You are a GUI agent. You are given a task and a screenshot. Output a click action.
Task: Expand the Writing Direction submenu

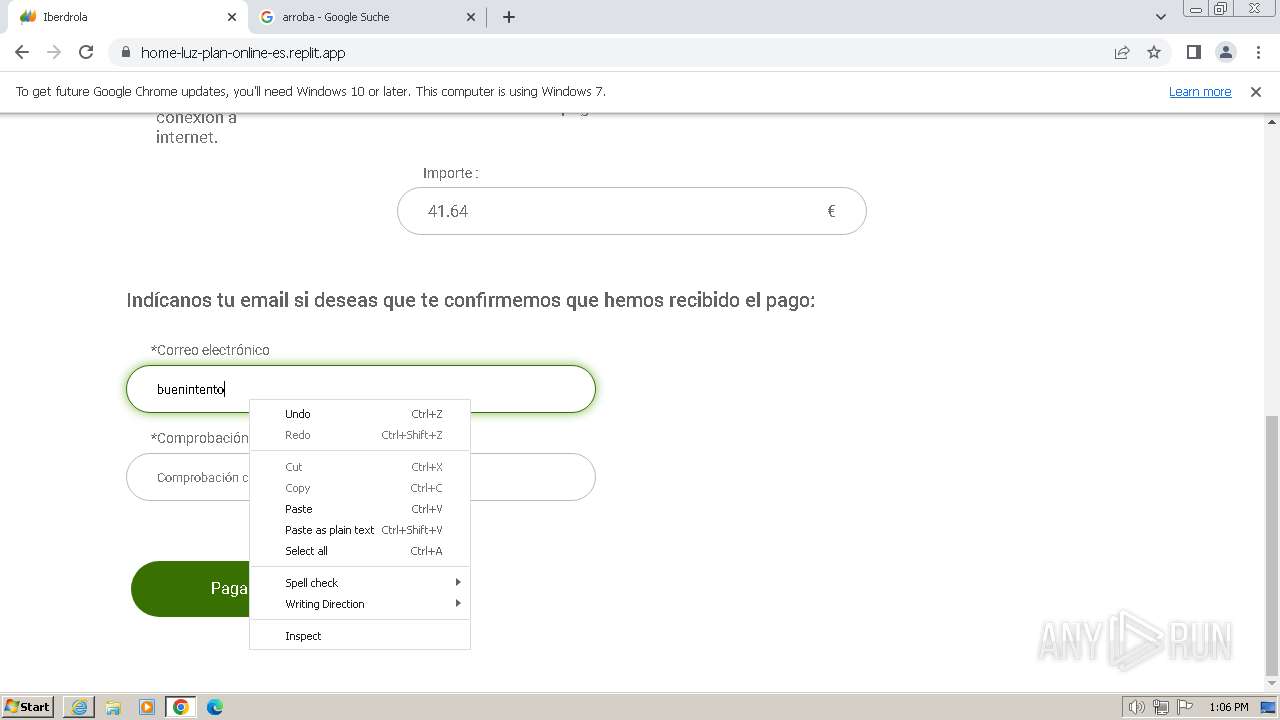click(360, 604)
